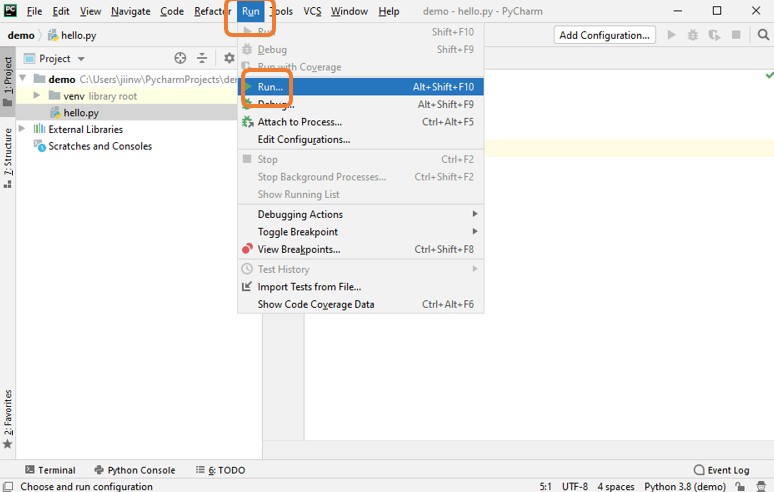The width and height of the screenshot is (774, 492).
Task: Expand External Libraries node
Action: coord(22,128)
